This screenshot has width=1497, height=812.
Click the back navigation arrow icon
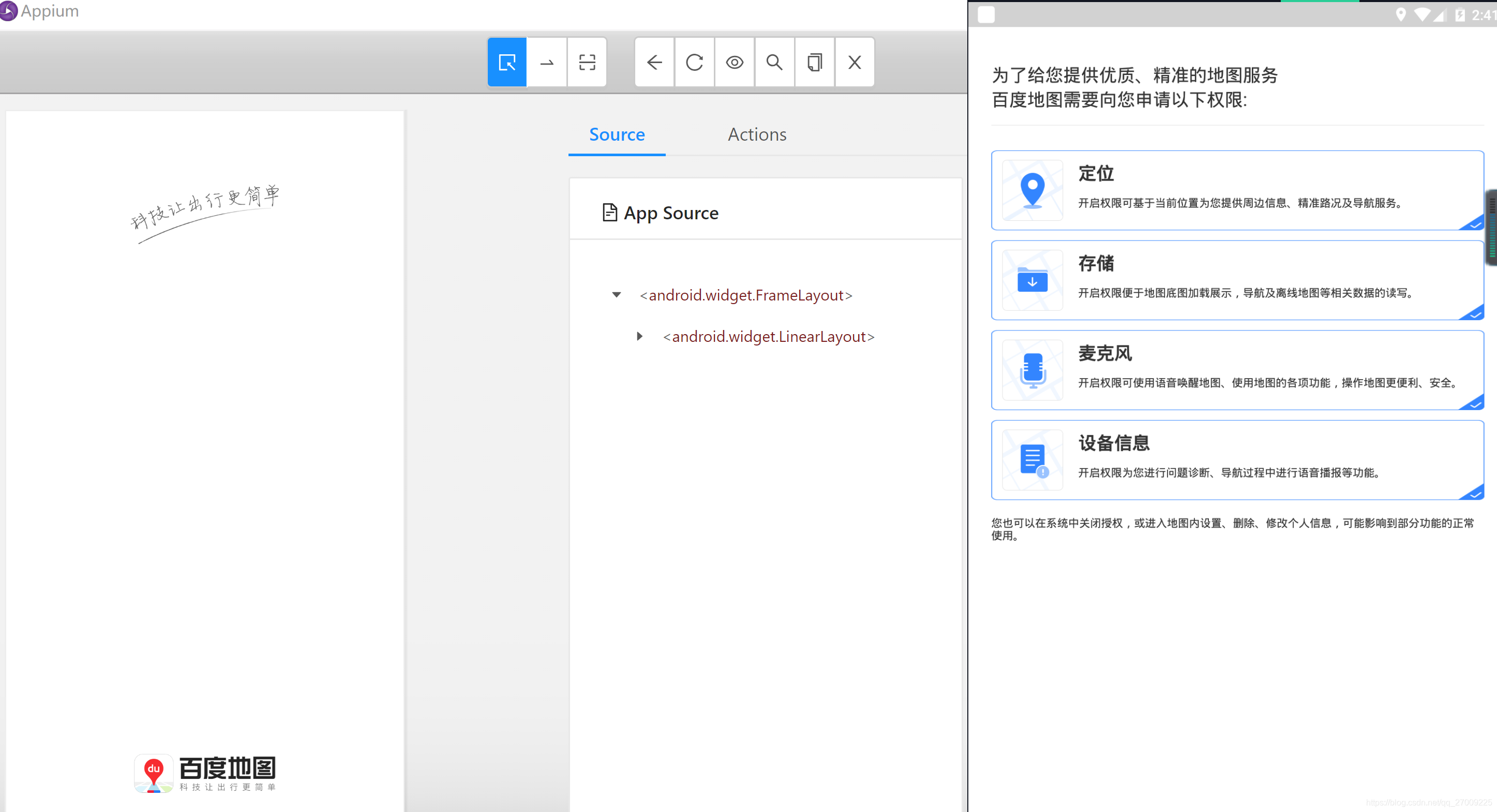(655, 63)
